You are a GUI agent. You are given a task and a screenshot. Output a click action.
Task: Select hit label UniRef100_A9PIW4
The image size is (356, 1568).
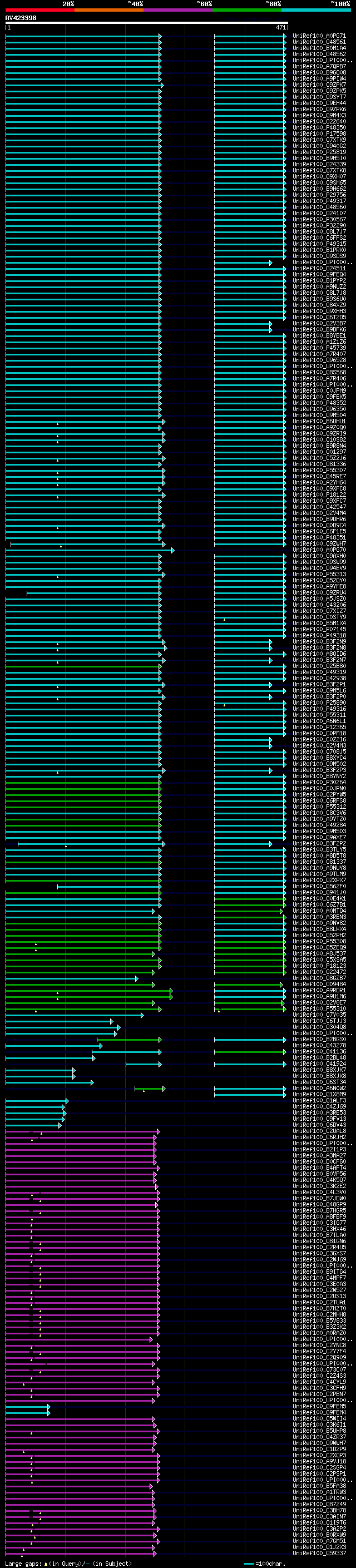point(319,78)
